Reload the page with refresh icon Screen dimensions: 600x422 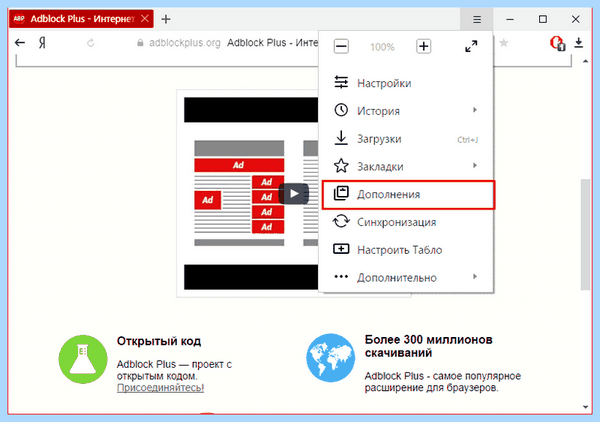click(91, 42)
